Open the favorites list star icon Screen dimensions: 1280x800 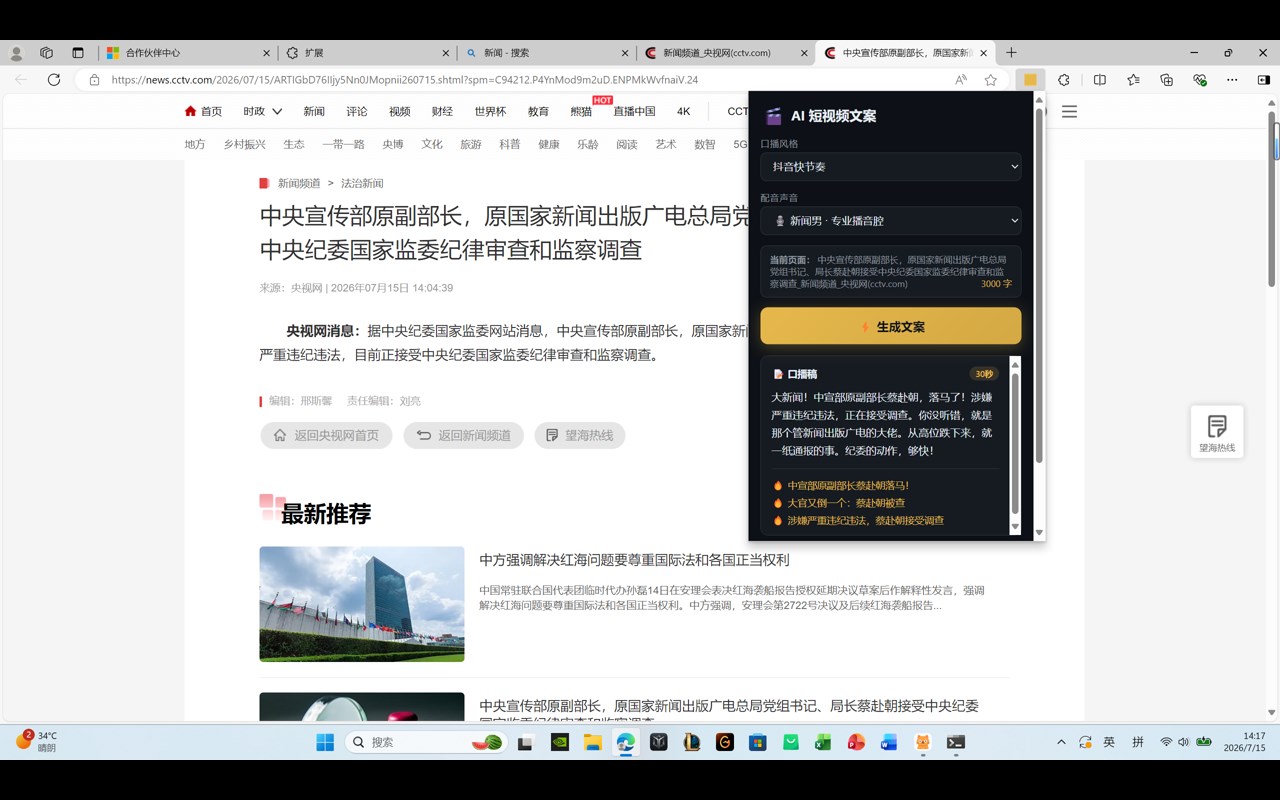1133,80
